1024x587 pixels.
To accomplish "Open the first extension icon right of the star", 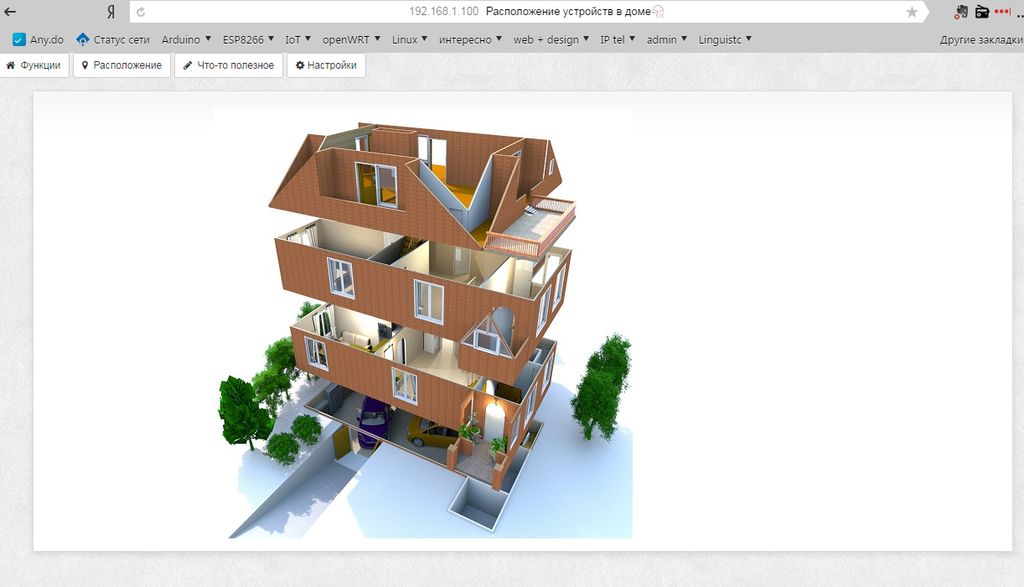I will [x=961, y=11].
